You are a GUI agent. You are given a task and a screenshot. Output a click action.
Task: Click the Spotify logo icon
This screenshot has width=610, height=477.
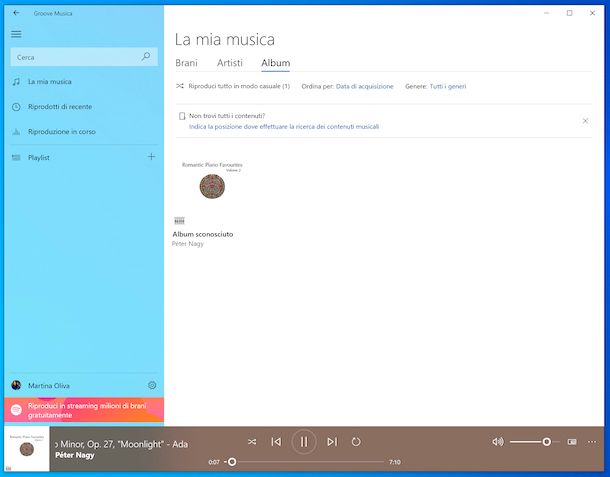tap(16, 410)
